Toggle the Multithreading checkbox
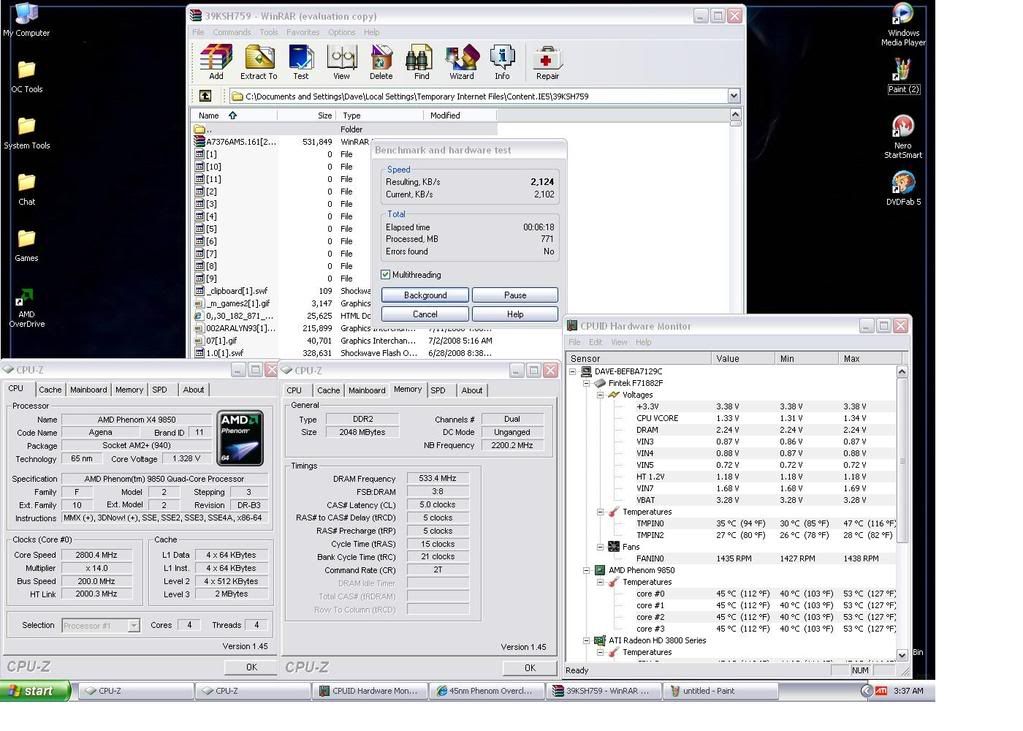Screen dimensions: 1023x731 pyautogui.click(x=386, y=275)
